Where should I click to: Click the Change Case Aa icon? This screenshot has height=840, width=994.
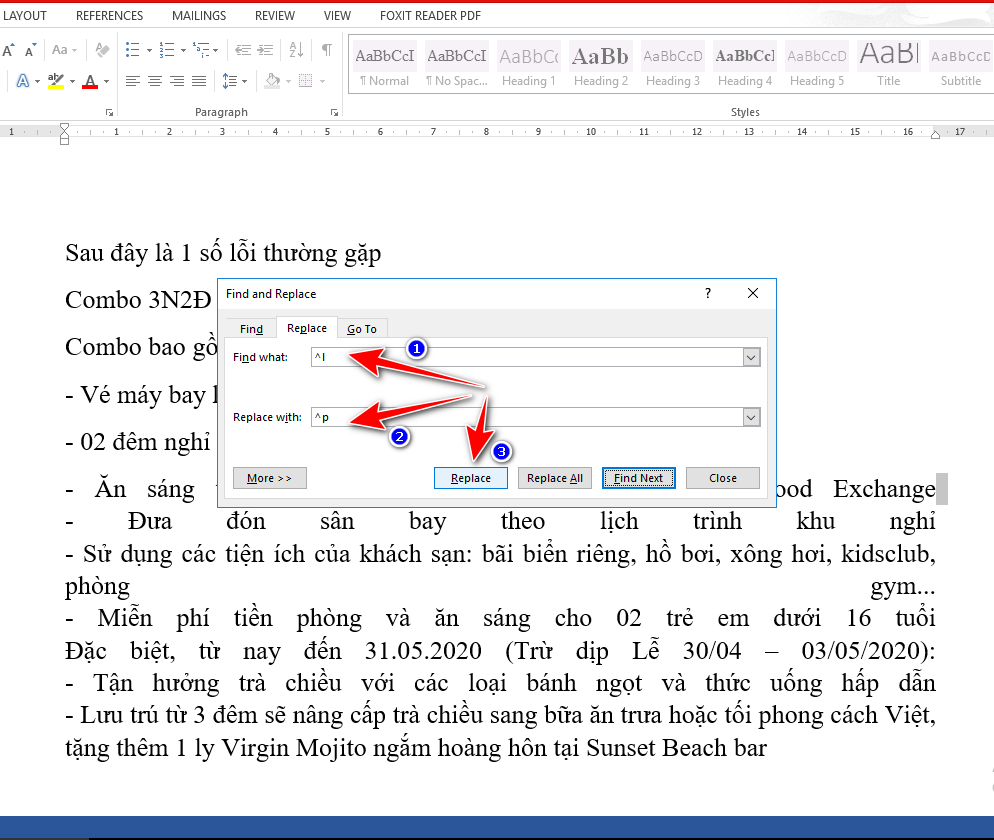(60, 49)
